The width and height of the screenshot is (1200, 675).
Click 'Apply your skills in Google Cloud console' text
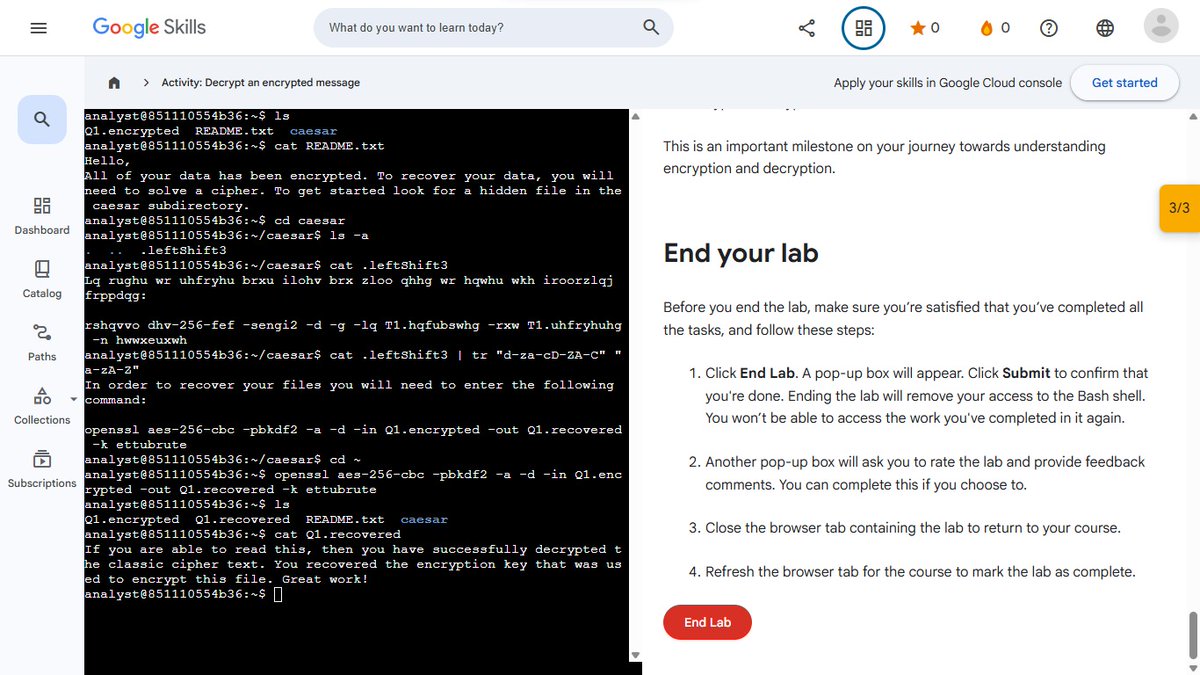(948, 83)
